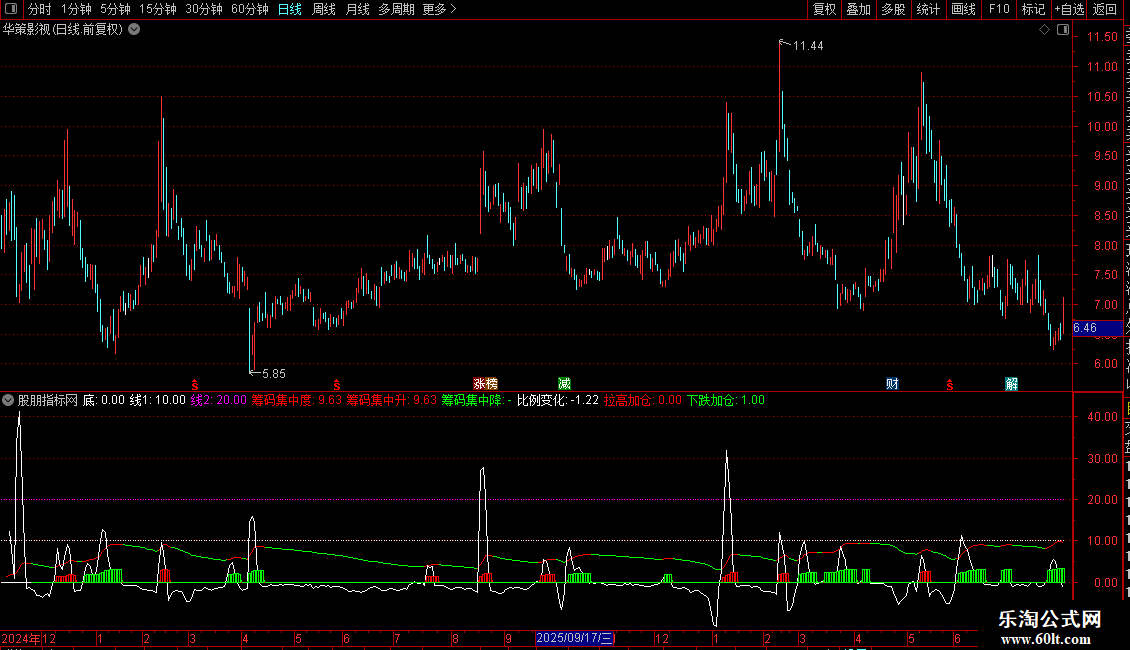Image resolution: width=1130 pixels, height=650 pixels.
Task: Click the 复权 adjustment button
Action: point(824,9)
